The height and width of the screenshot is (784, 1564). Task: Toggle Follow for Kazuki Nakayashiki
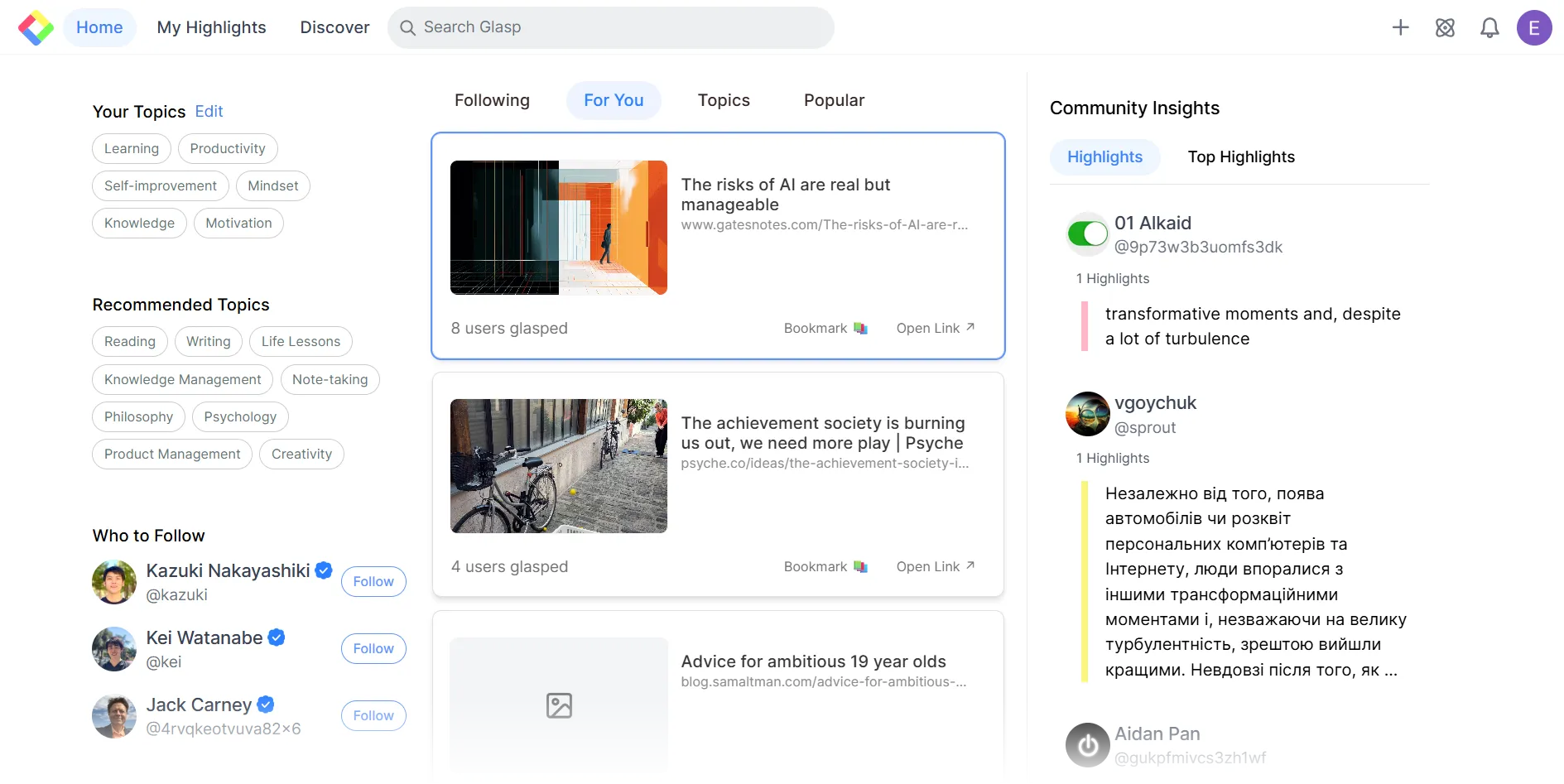(373, 581)
